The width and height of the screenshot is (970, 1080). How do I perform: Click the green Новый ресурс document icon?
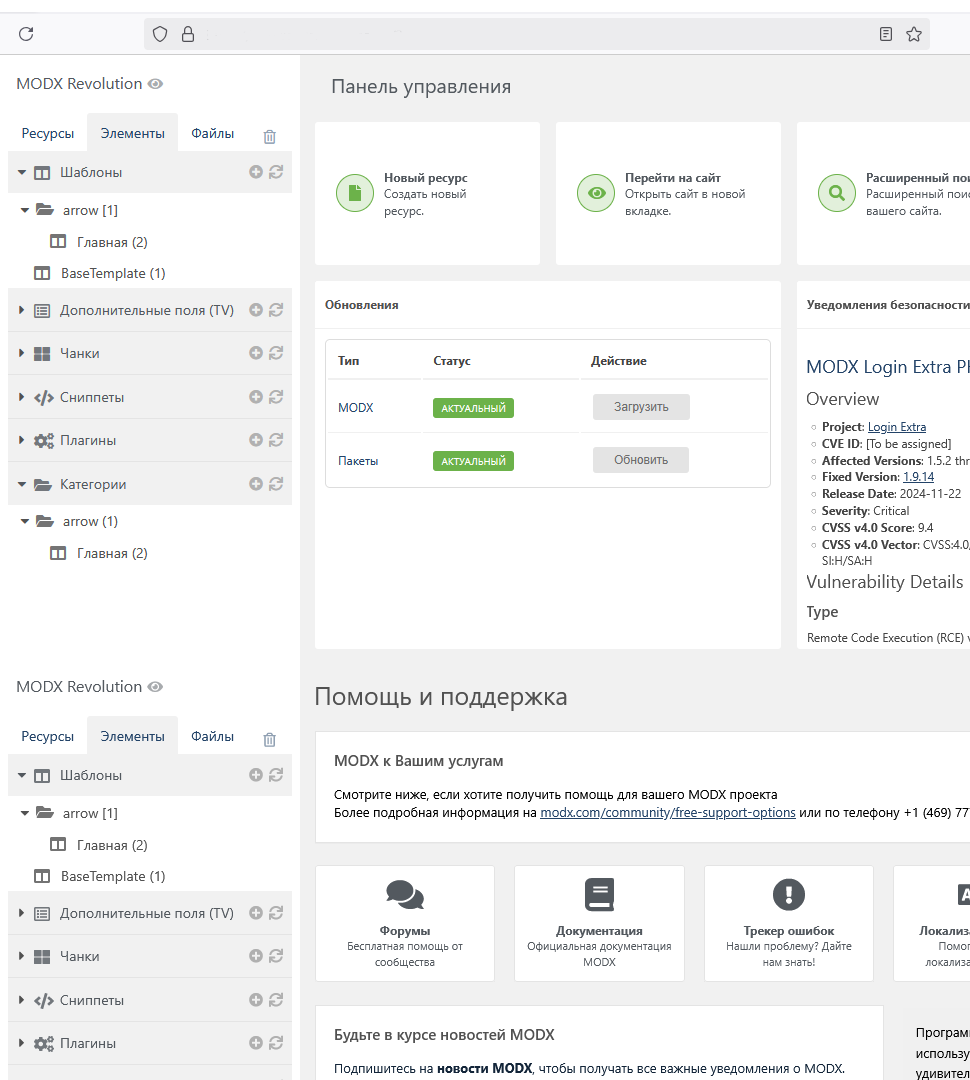click(x=355, y=193)
